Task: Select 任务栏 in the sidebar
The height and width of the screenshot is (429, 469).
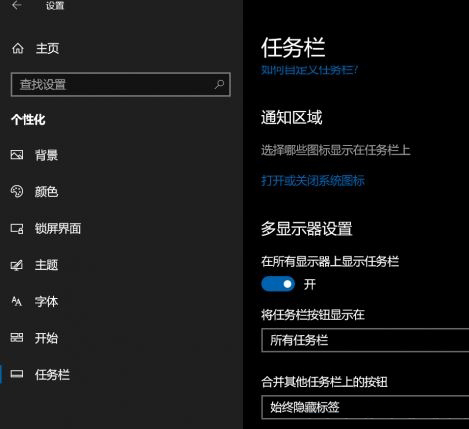Action: 52,375
